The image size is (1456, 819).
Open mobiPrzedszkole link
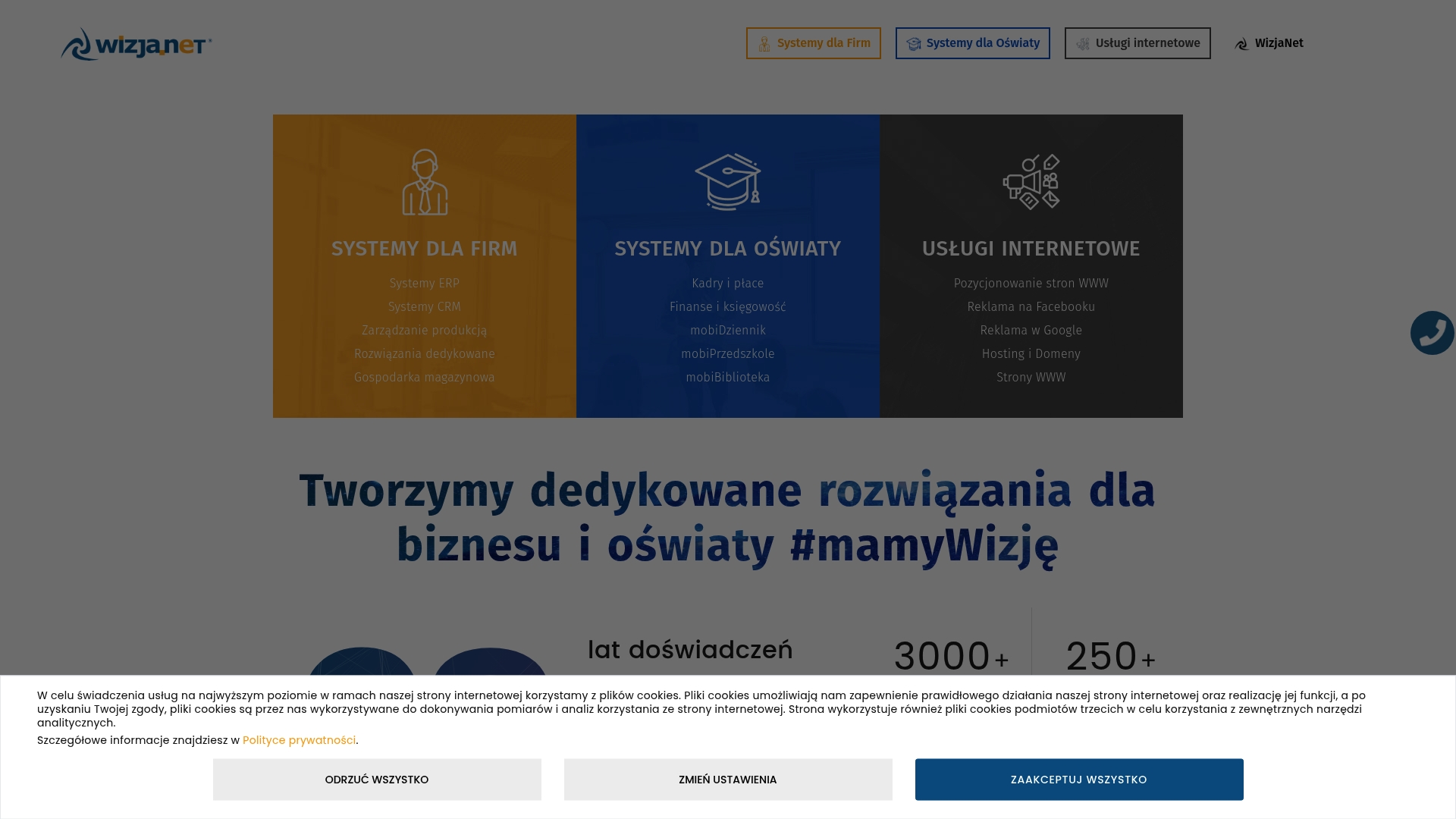click(x=728, y=354)
